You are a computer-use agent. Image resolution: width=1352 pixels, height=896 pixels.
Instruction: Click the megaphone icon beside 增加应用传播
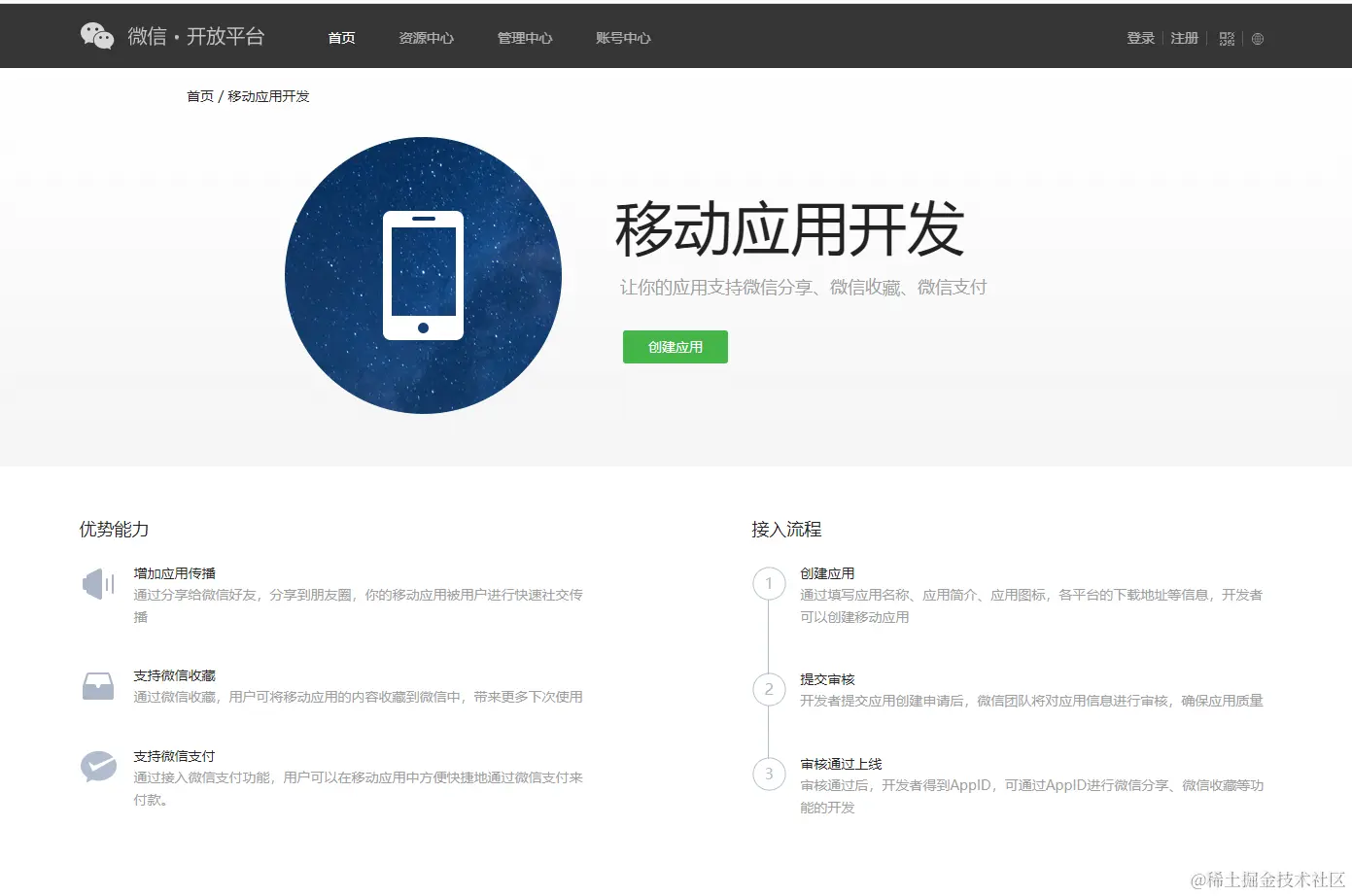point(98,584)
